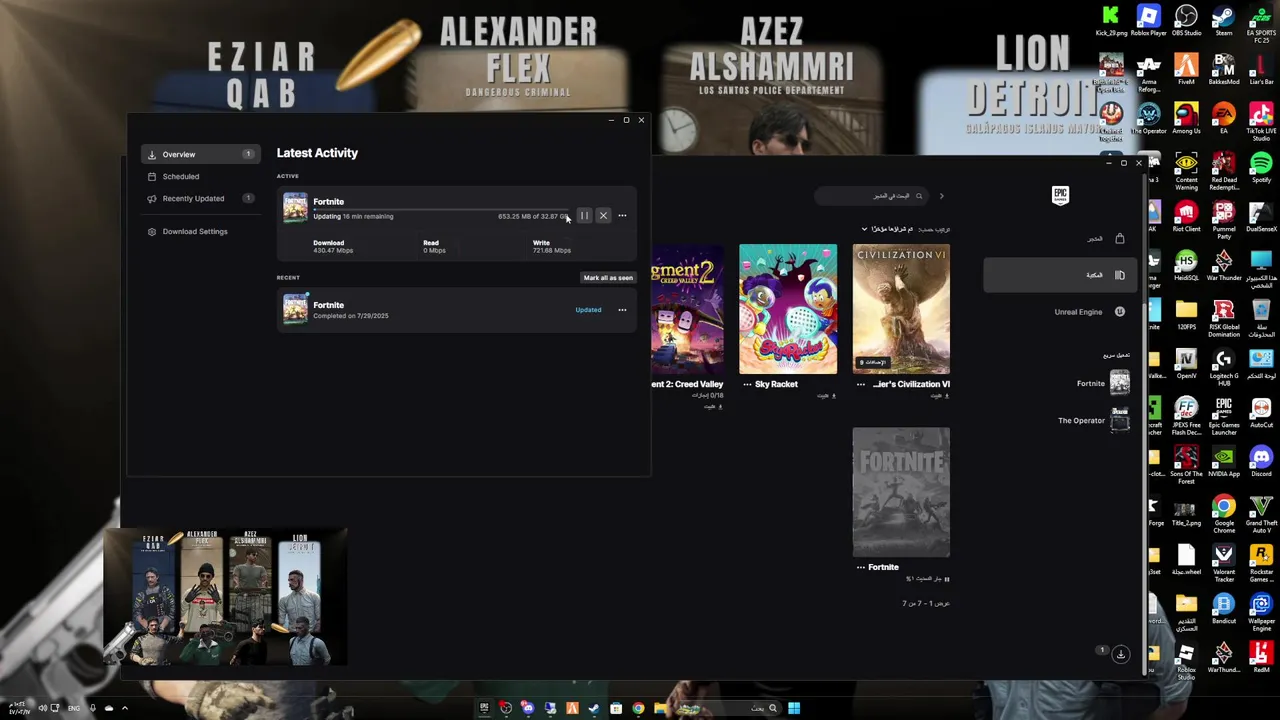This screenshot has width=1280, height=720.
Task: Open Recently Updated section
Action: (200, 198)
